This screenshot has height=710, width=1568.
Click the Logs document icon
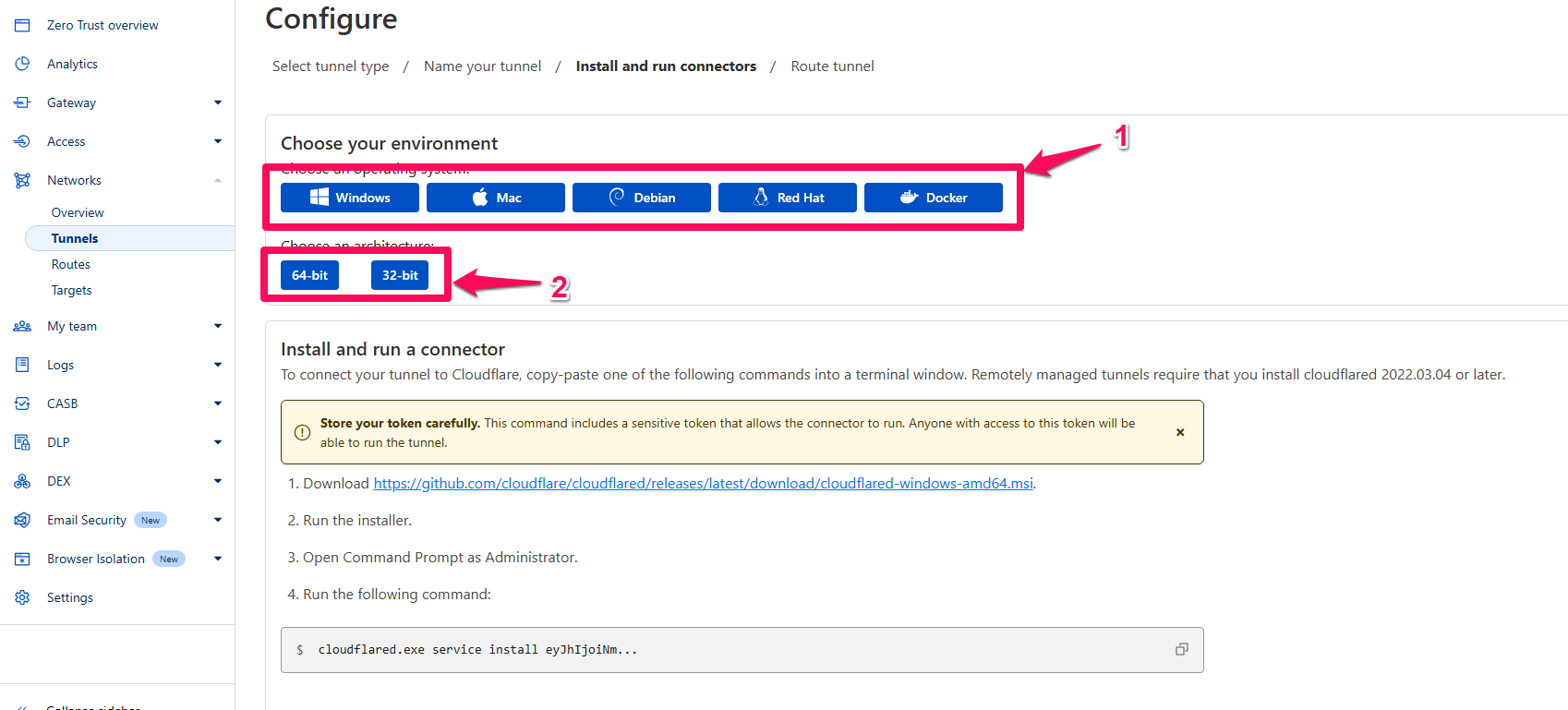pyautogui.click(x=22, y=365)
